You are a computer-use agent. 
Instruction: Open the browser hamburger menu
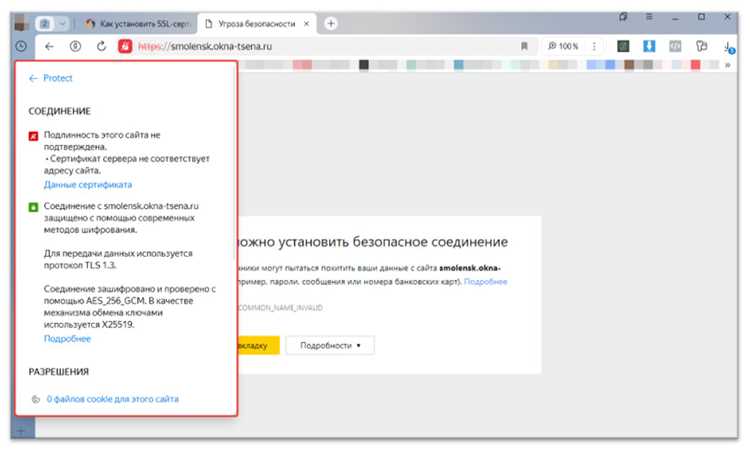[x=649, y=17]
